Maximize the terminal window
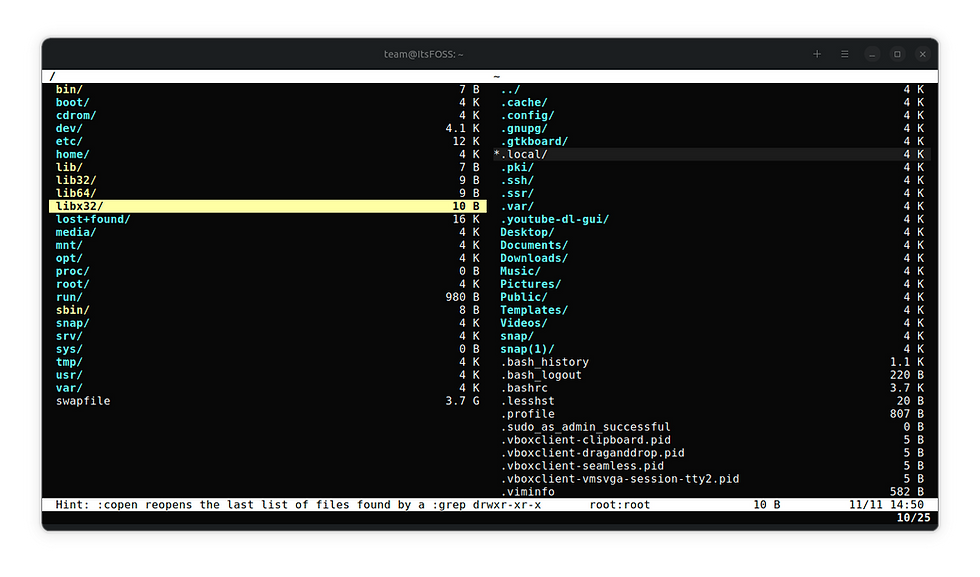The height and width of the screenshot is (577, 980). [898, 54]
